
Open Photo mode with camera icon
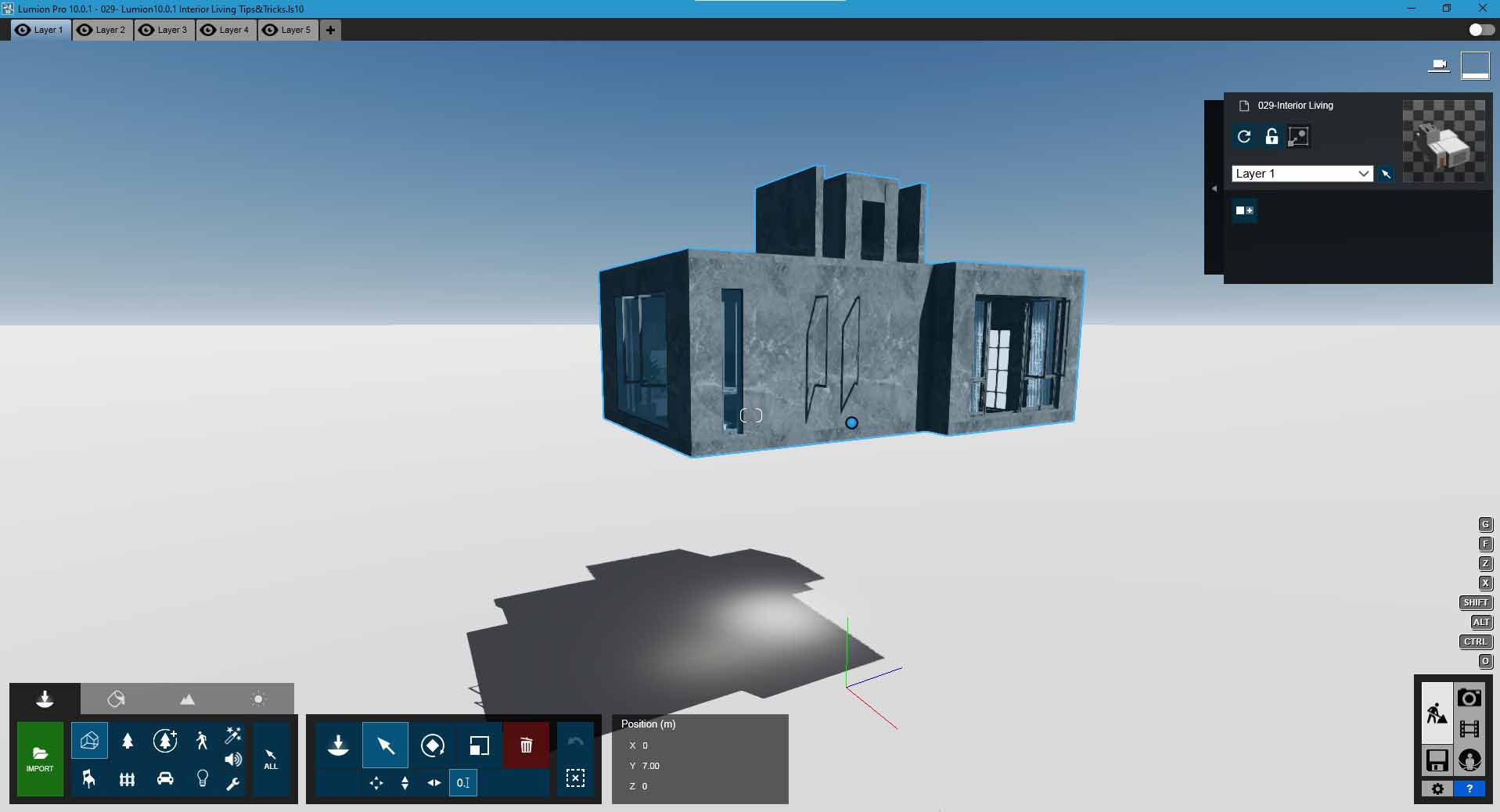pos(1469,698)
